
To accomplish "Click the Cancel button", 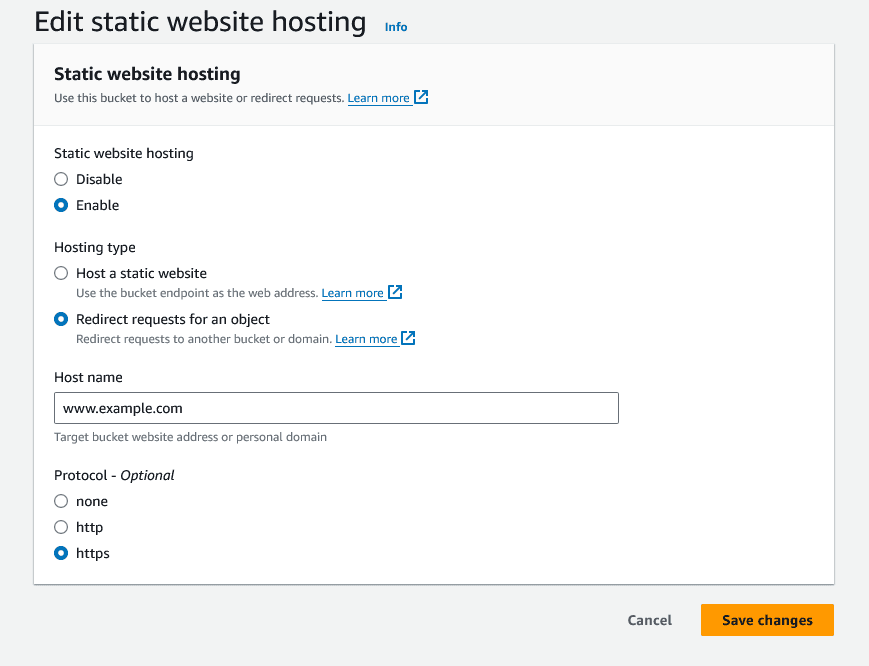I will pyautogui.click(x=649, y=620).
